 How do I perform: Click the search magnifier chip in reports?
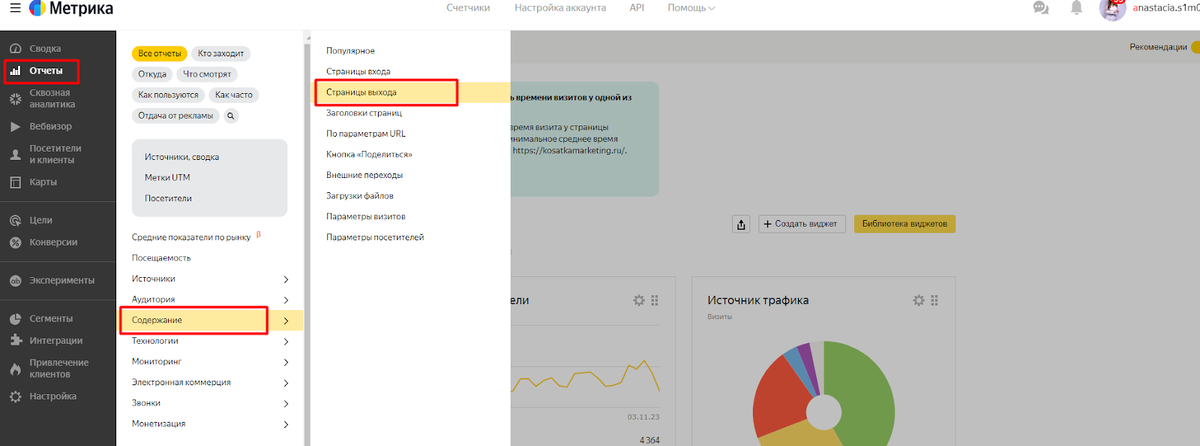click(x=230, y=115)
